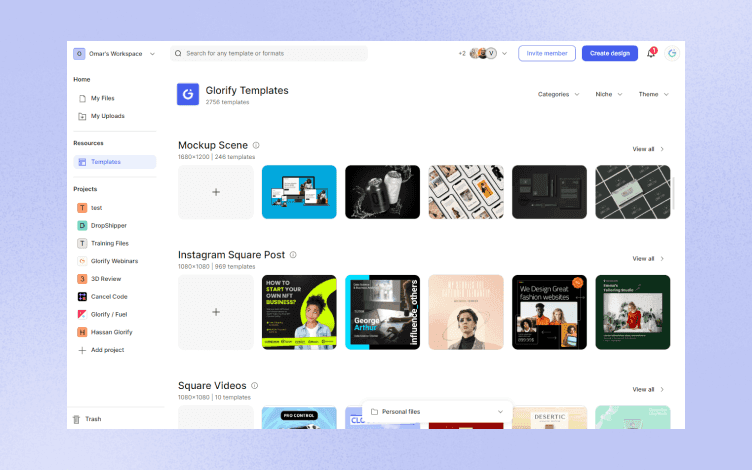The width and height of the screenshot is (752, 470).
Task: Open the Categories filter dropdown
Action: [558, 94]
